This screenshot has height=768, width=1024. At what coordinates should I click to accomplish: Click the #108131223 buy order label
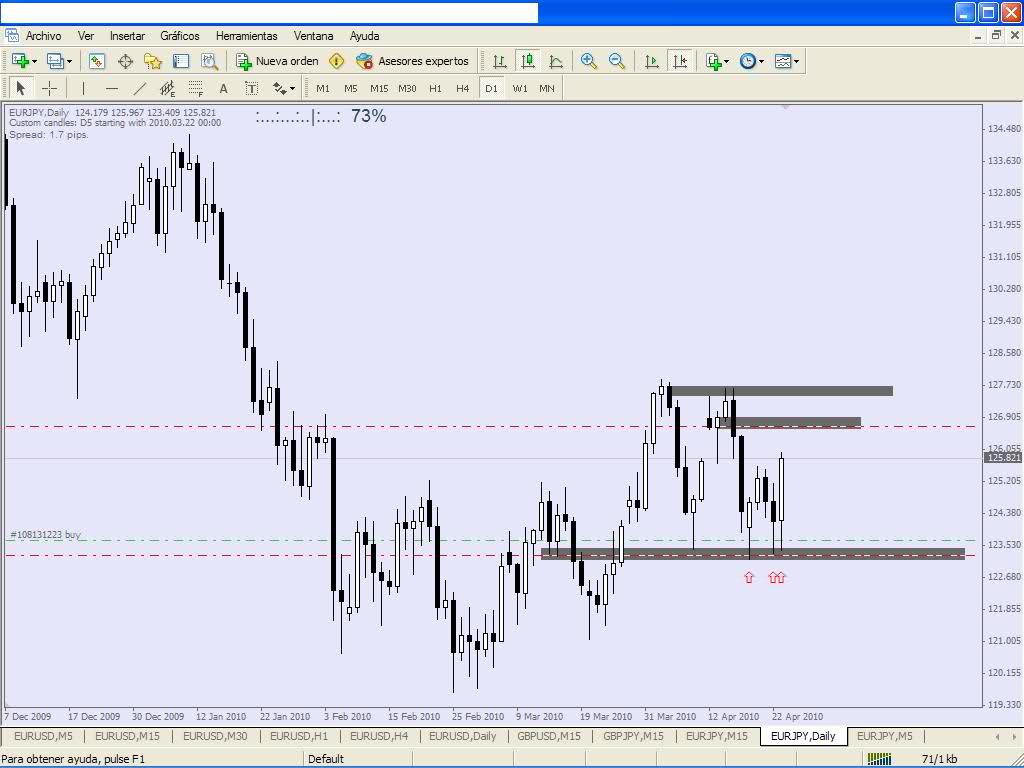tap(46, 534)
